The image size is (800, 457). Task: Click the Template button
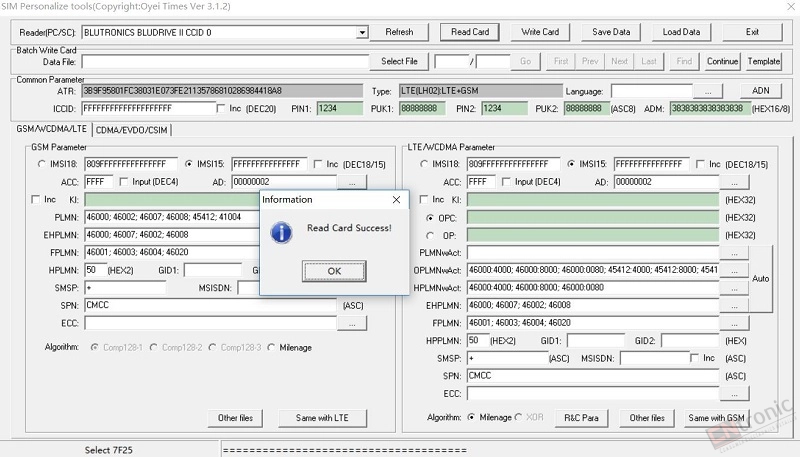point(764,61)
